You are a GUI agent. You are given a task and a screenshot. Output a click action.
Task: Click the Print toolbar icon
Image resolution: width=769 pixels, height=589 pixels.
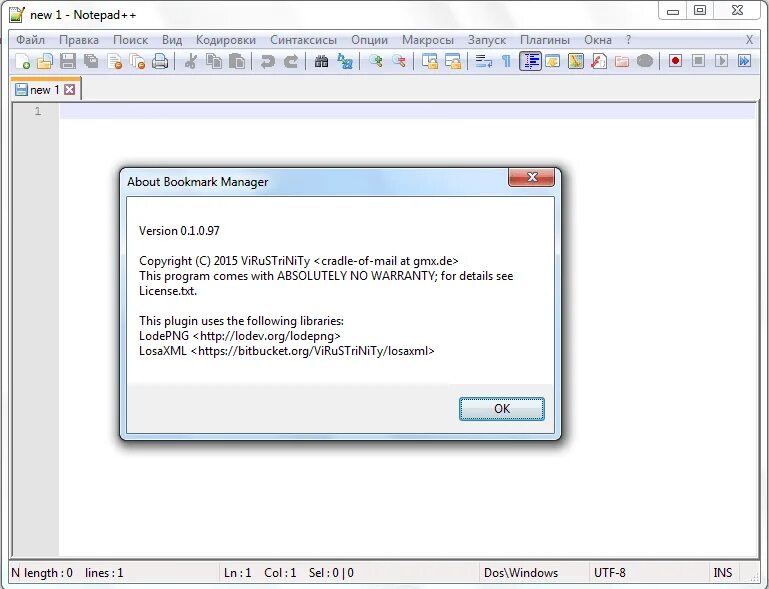160,61
